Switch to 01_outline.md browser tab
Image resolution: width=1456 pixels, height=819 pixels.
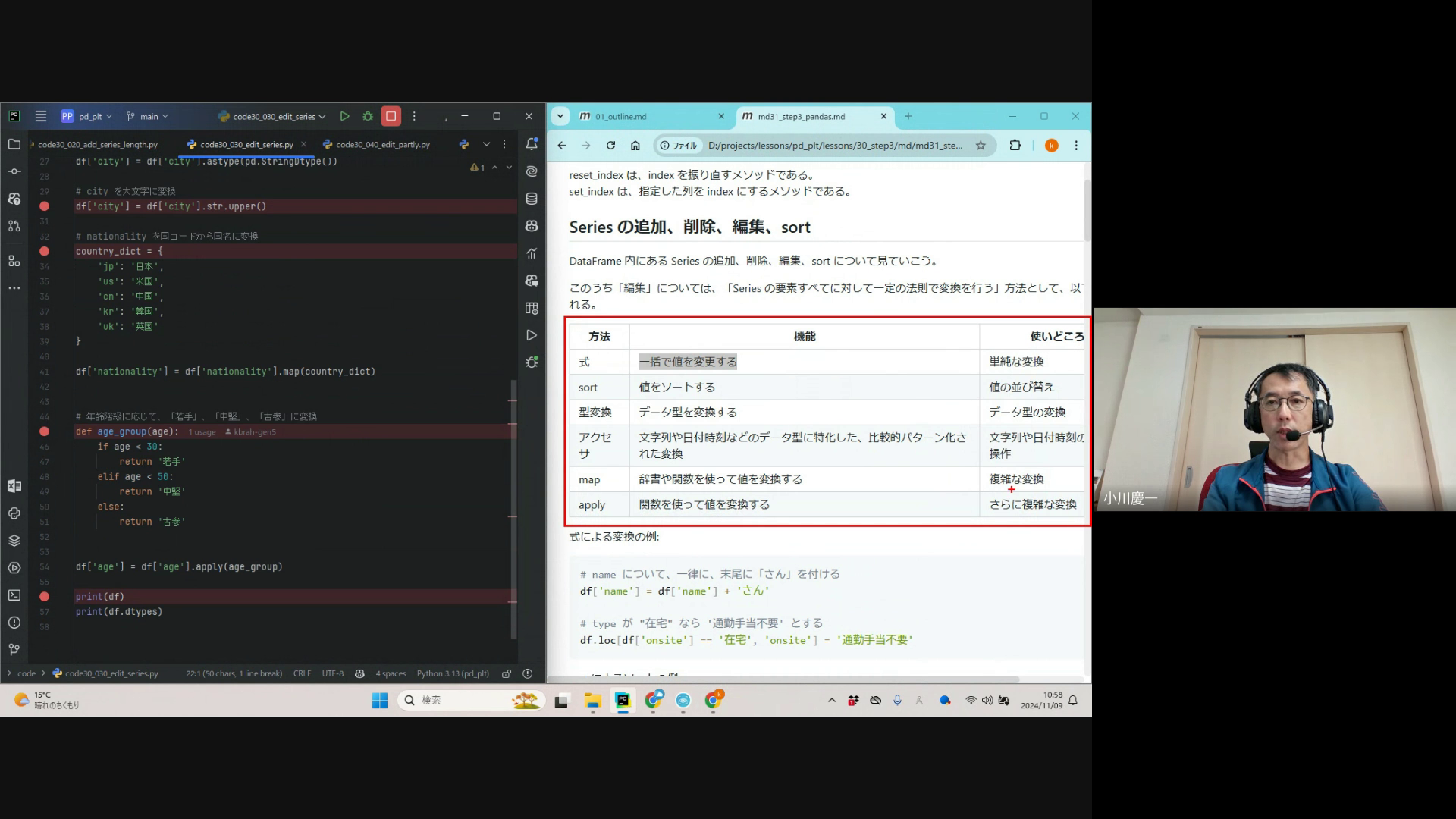[620, 116]
